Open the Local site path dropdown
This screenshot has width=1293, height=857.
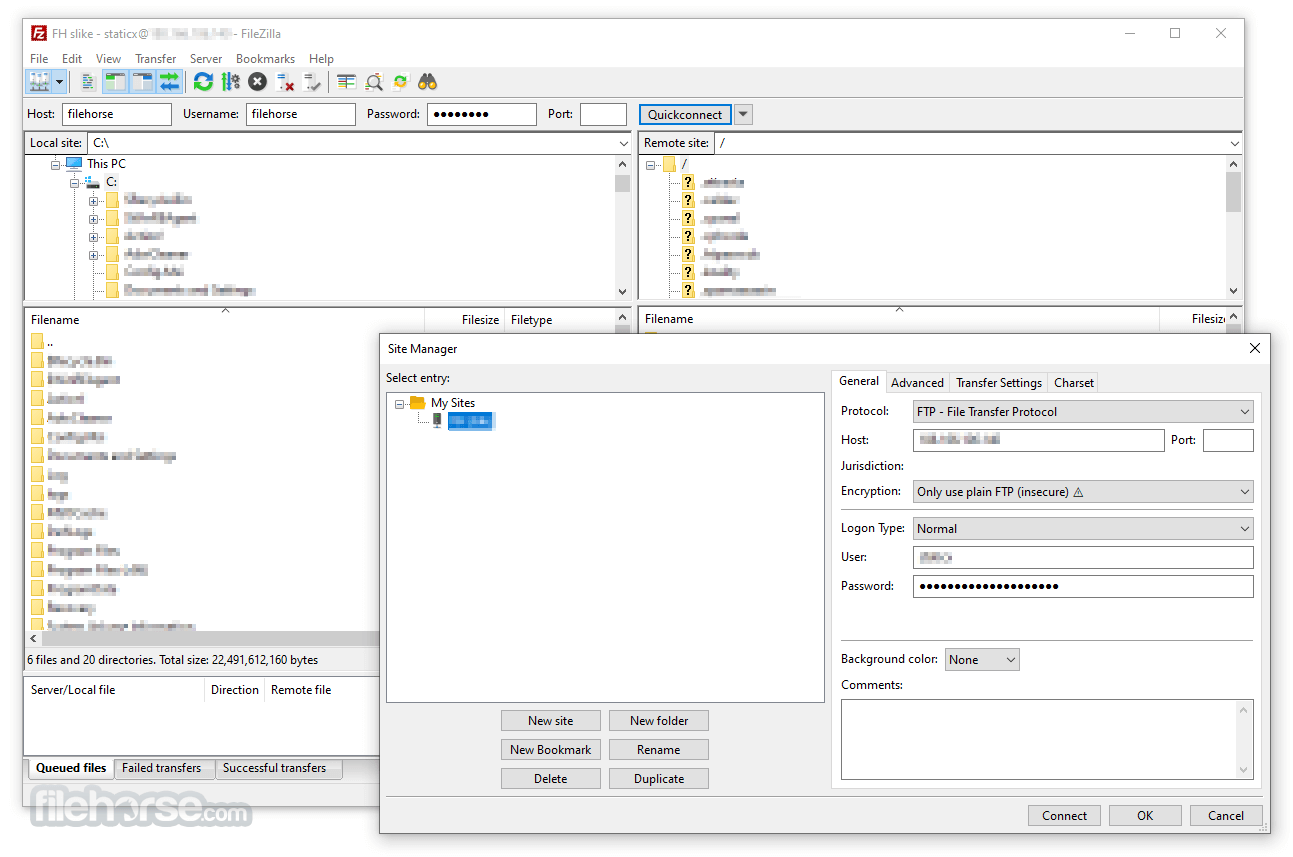tap(624, 143)
